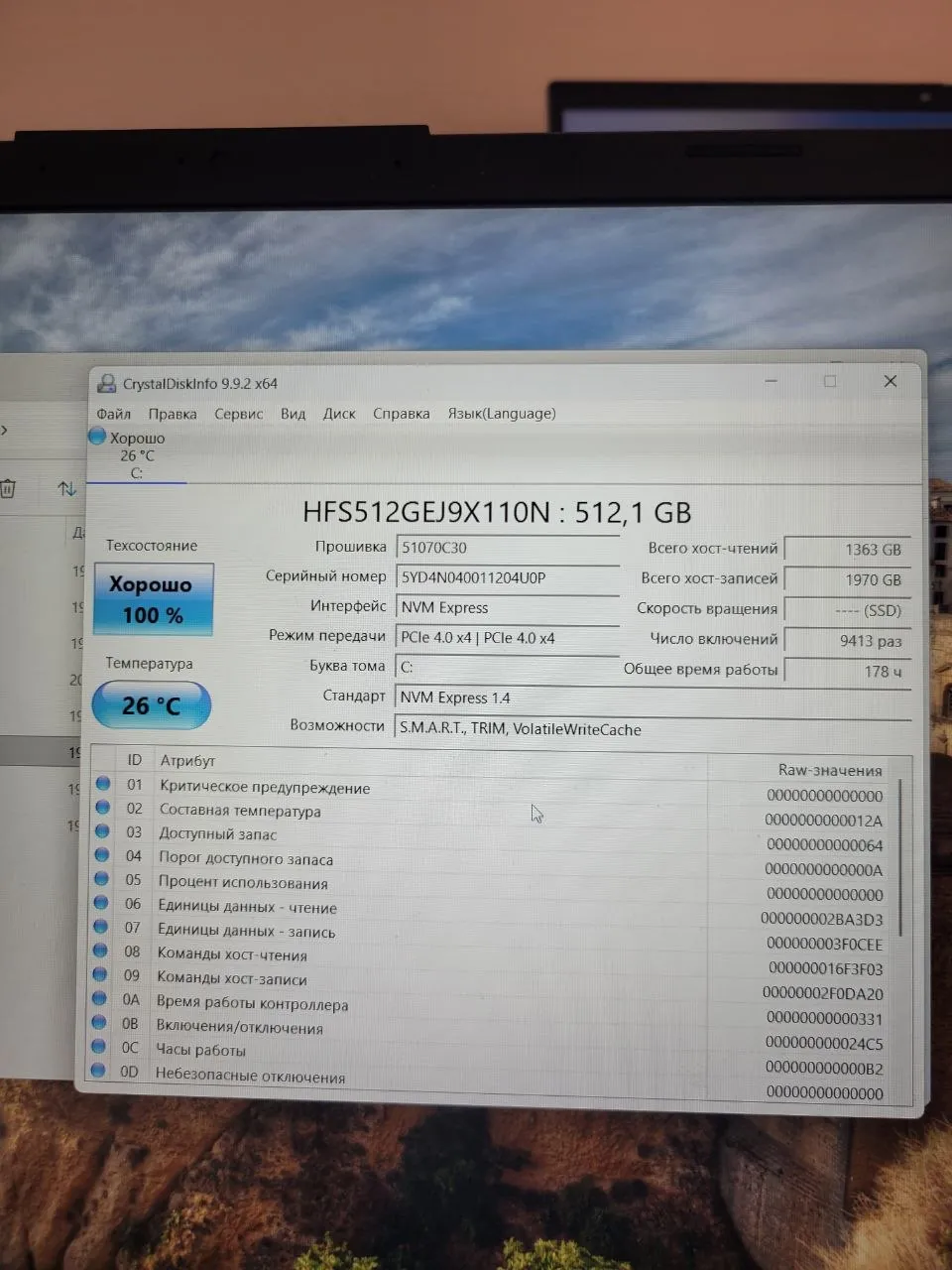This screenshot has height=1270, width=952.
Task: Click status dot for Процент использования row
Action: coord(101,878)
